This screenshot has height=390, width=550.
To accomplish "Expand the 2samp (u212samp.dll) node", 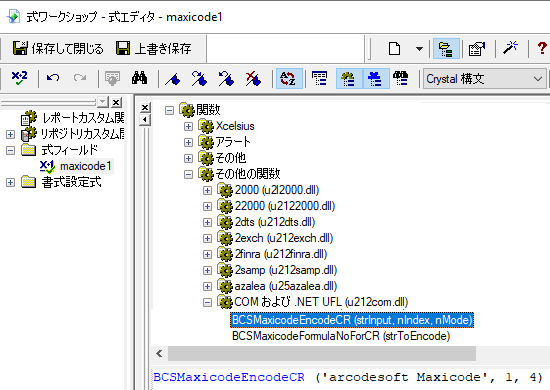I will point(207,270).
